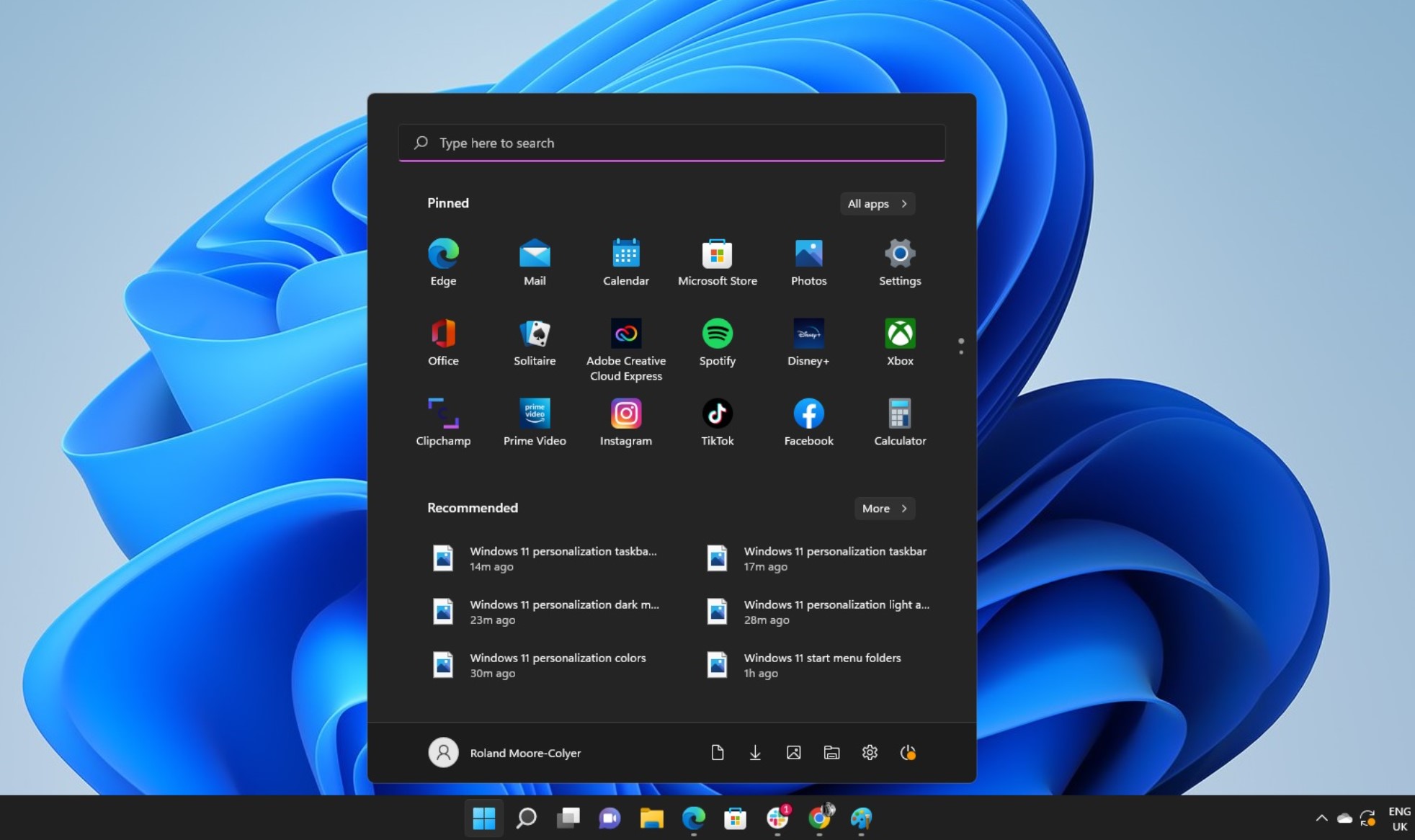Click the power button in the Start menu
Screen dimensions: 1415x840
[x=908, y=752]
